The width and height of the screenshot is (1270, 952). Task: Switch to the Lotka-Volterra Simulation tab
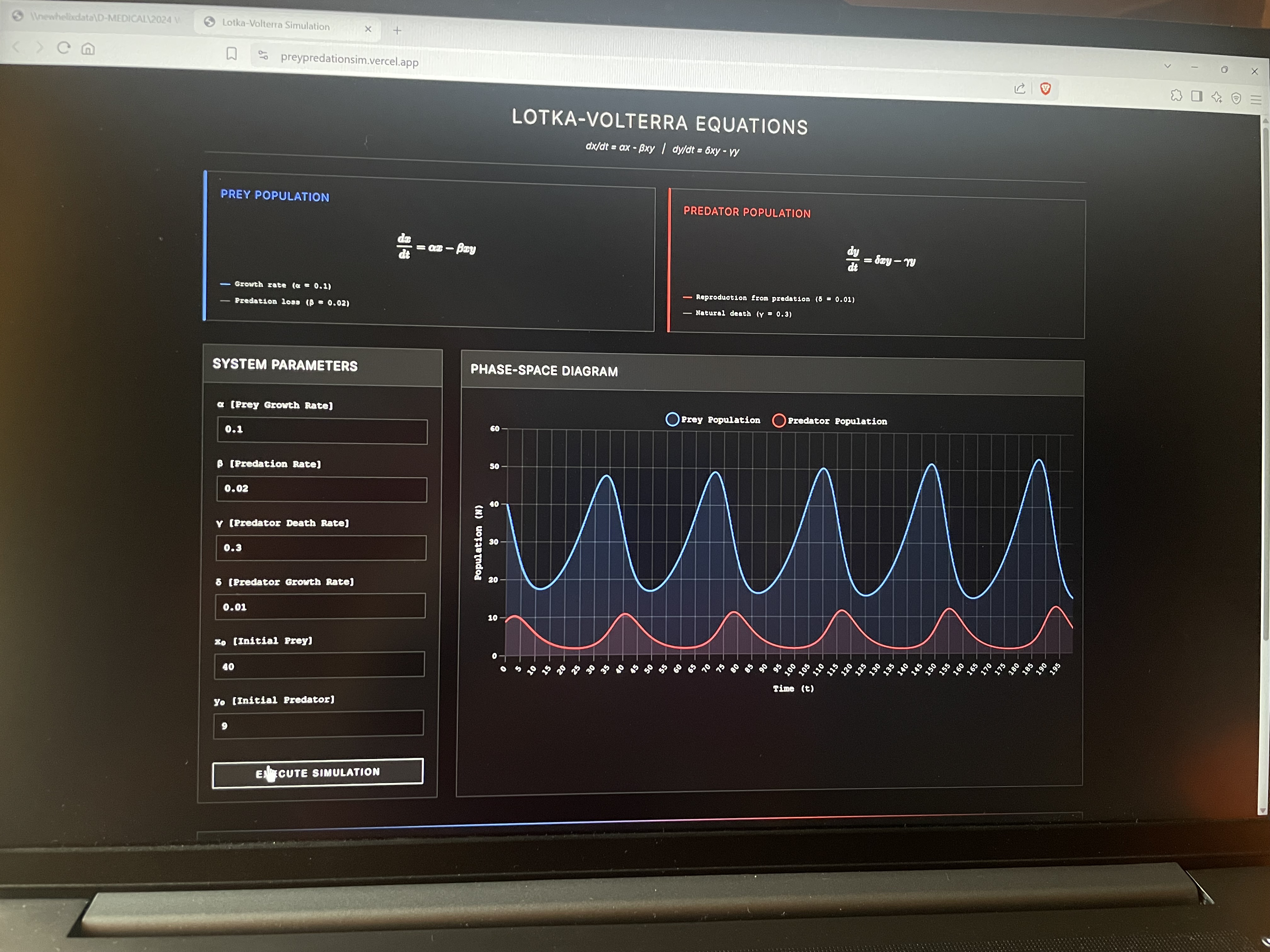(276, 25)
